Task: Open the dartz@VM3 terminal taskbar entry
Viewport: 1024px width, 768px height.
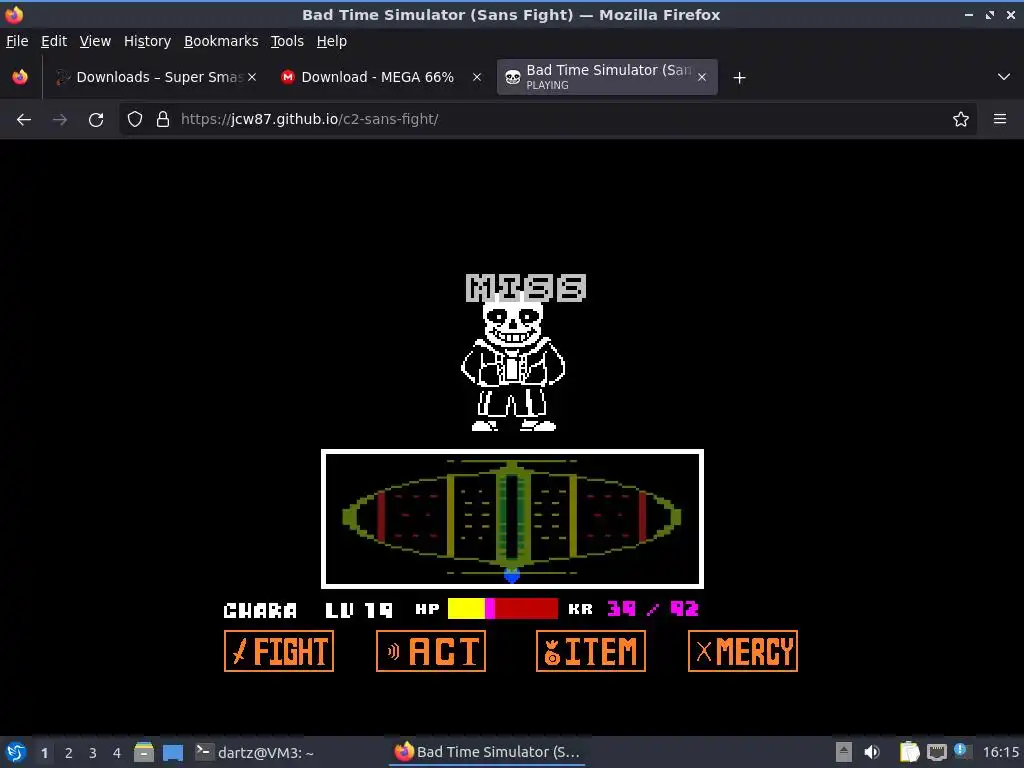Action: pos(255,752)
